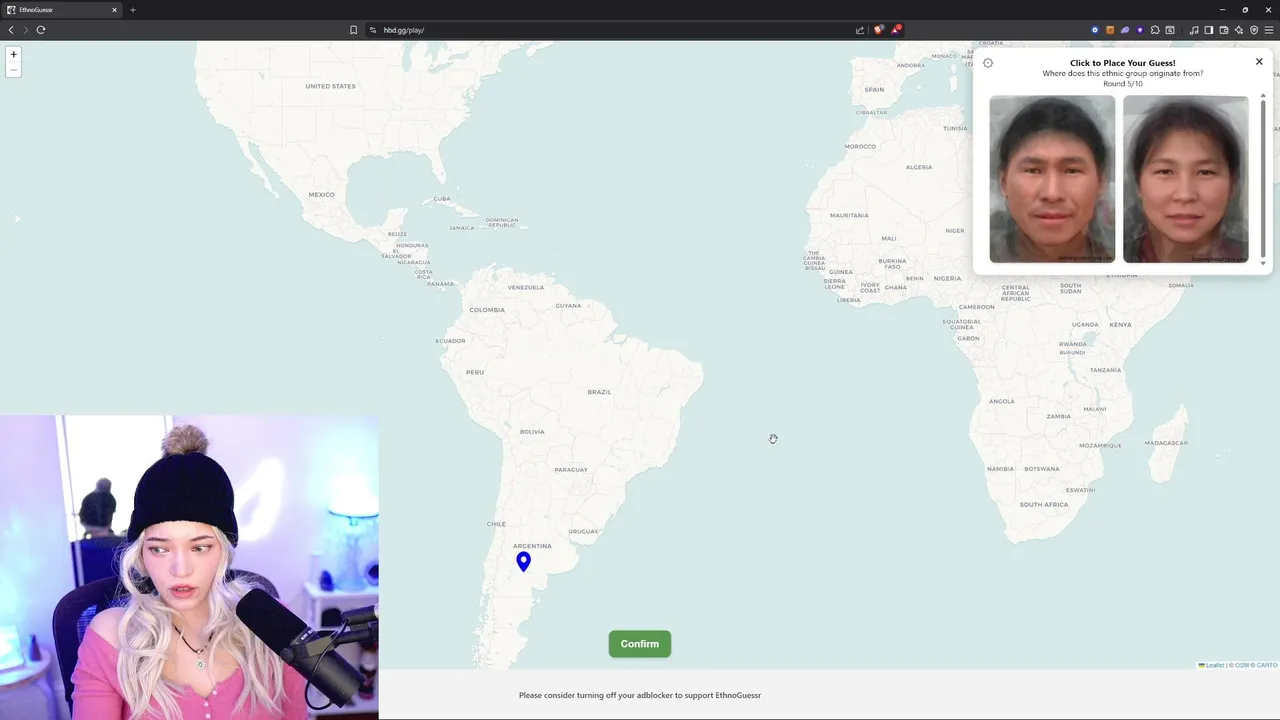
Task: Open the OSM attribution link
Action: coord(1242,665)
